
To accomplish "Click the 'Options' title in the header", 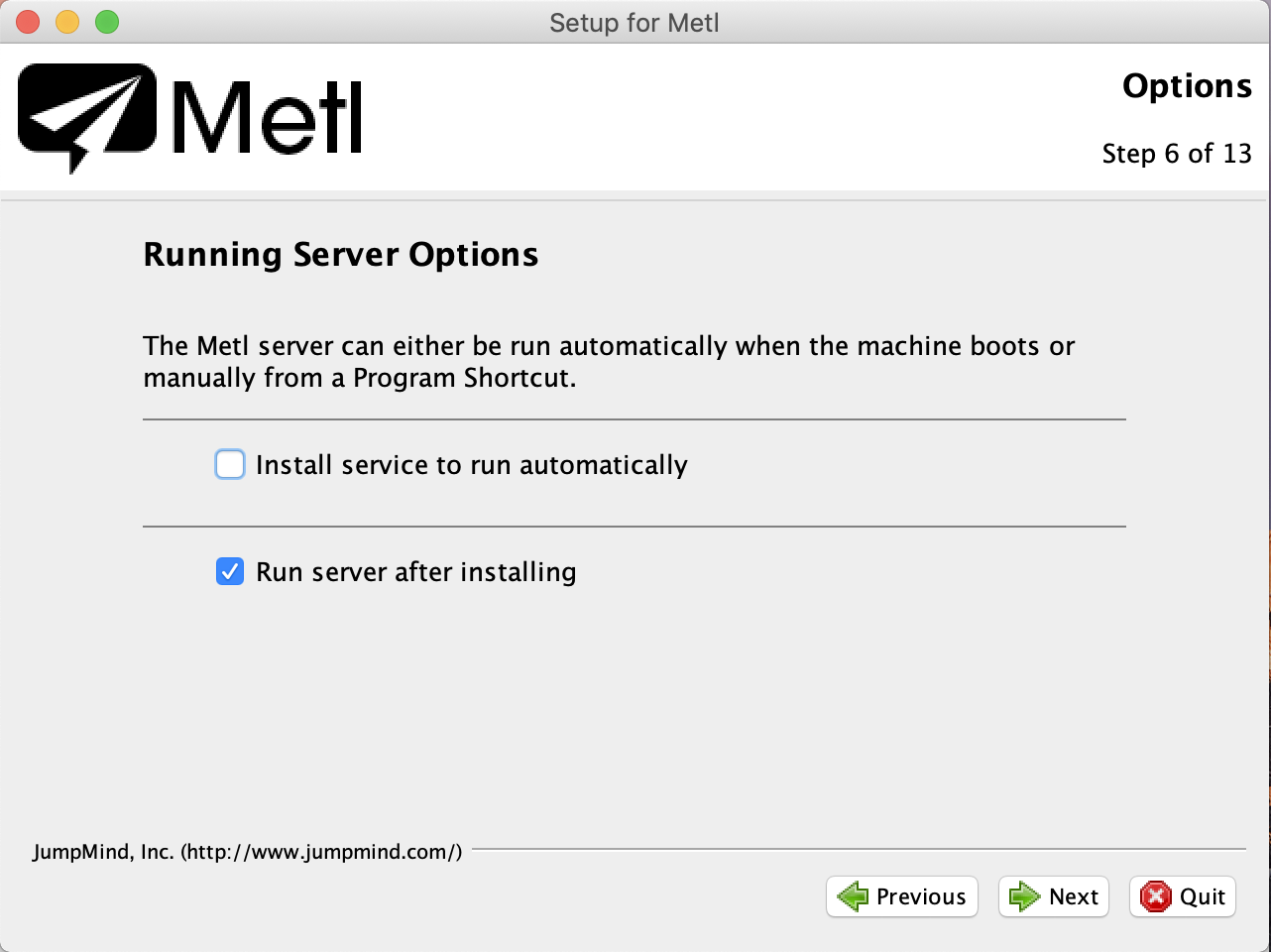I will click(1187, 86).
